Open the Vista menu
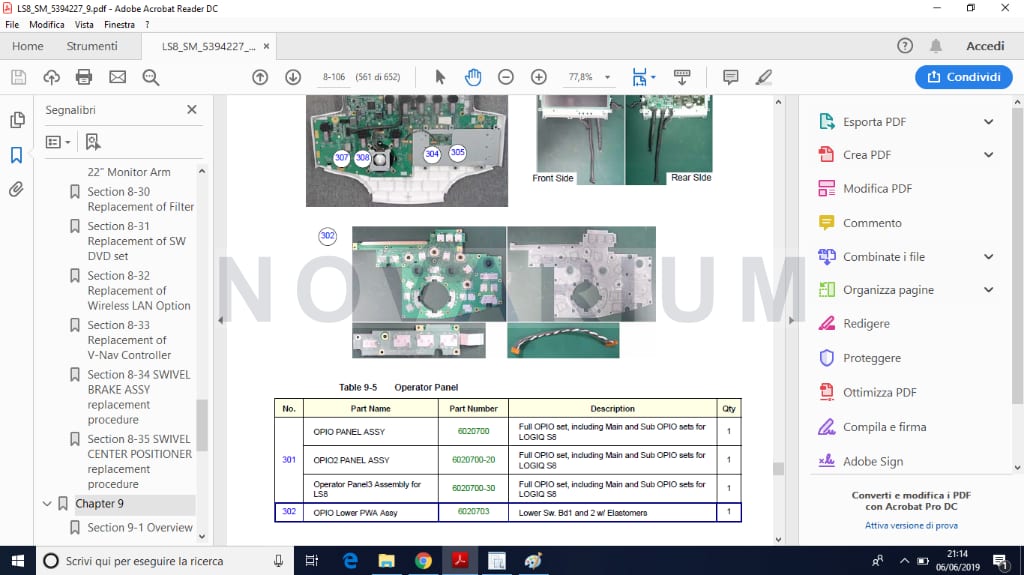 (84, 25)
